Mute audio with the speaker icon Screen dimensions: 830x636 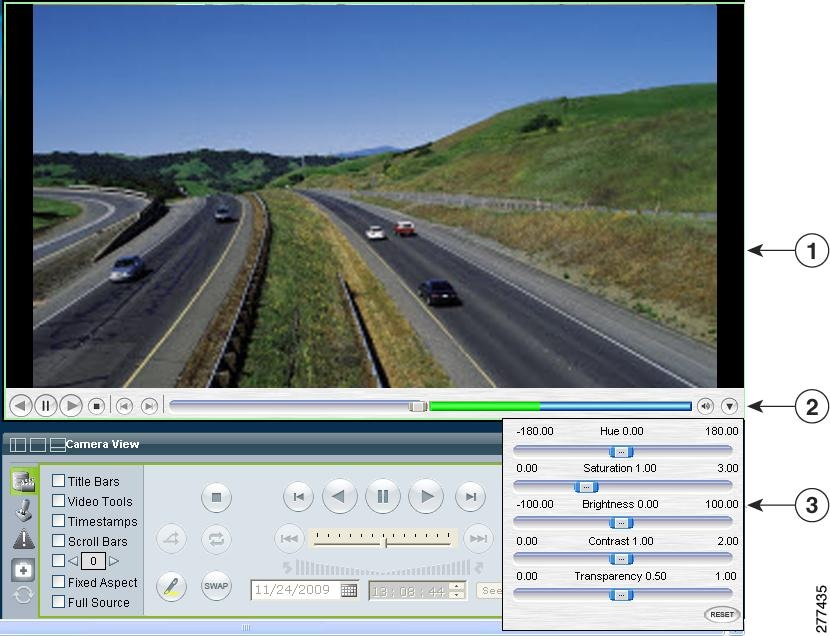point(708,406)
